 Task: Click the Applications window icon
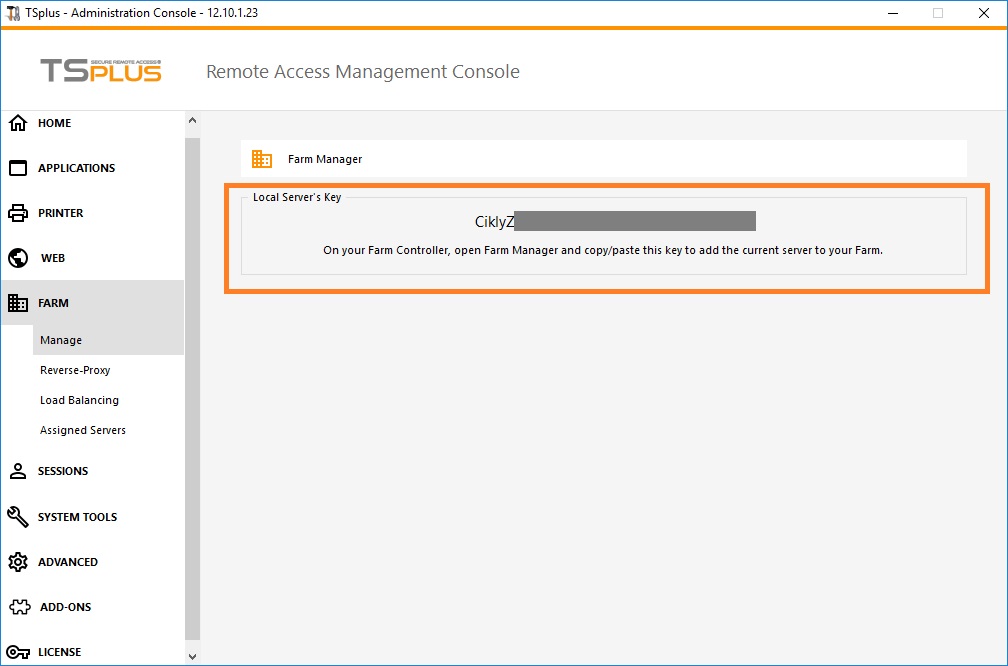(18, 168)
